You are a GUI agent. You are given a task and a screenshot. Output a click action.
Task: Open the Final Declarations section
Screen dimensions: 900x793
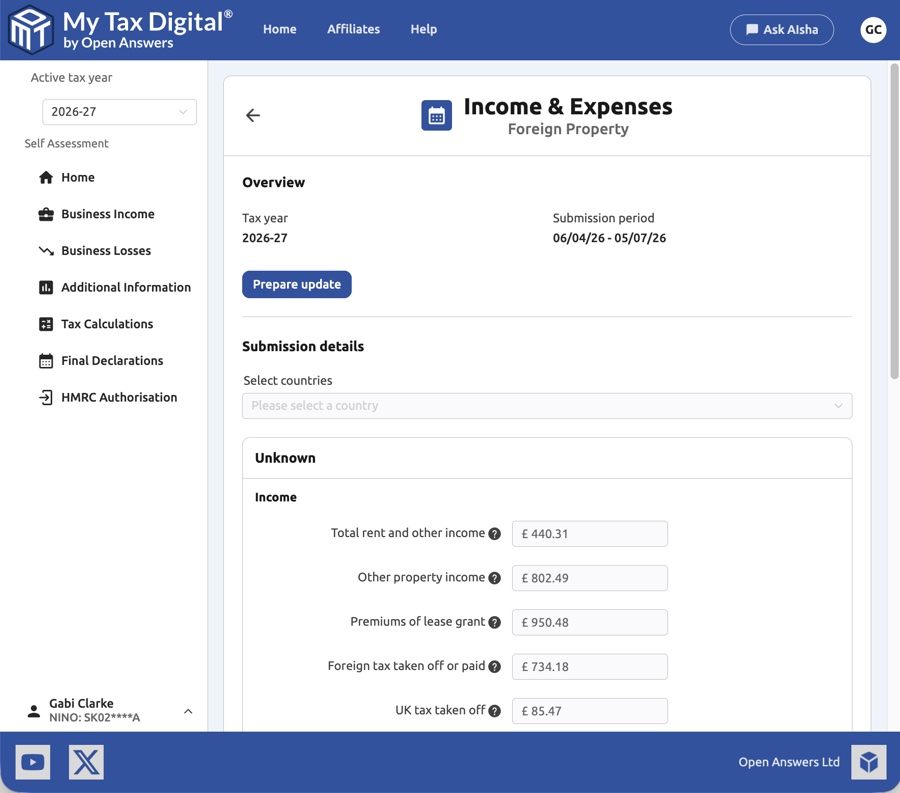pos(114,360)
